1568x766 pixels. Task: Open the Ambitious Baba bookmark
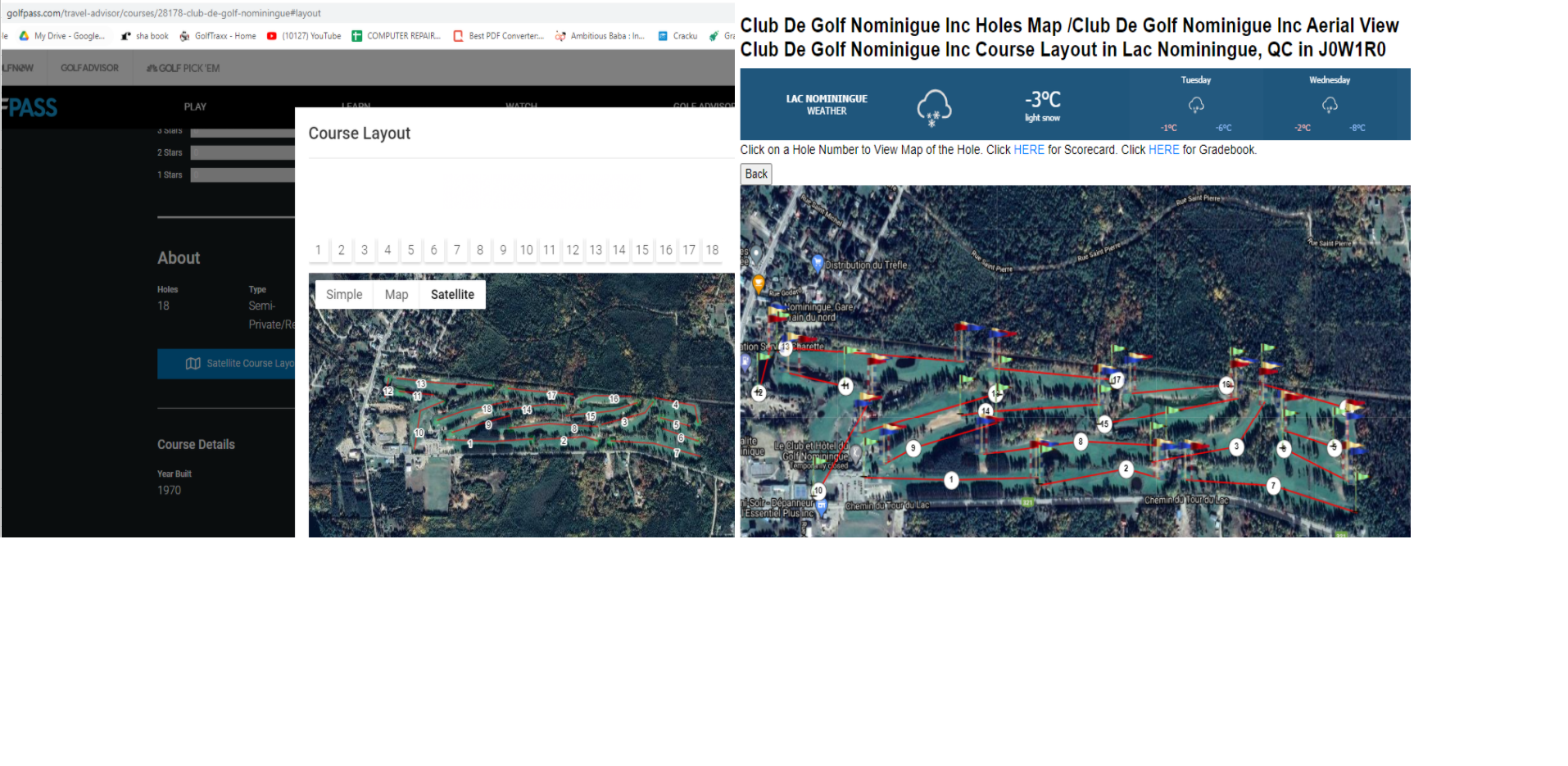pyautogui.click(x=600, y=36)
